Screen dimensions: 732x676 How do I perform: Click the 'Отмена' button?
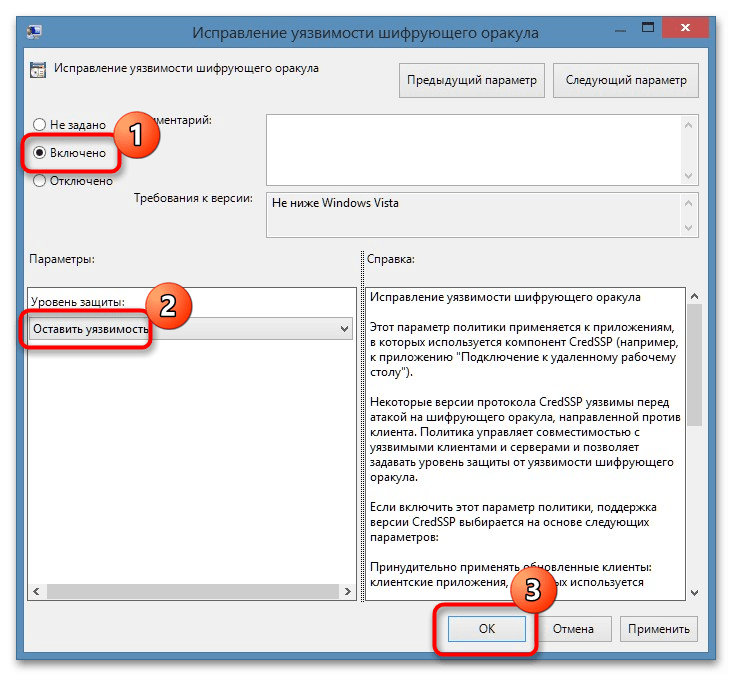[x=573, y=629]
